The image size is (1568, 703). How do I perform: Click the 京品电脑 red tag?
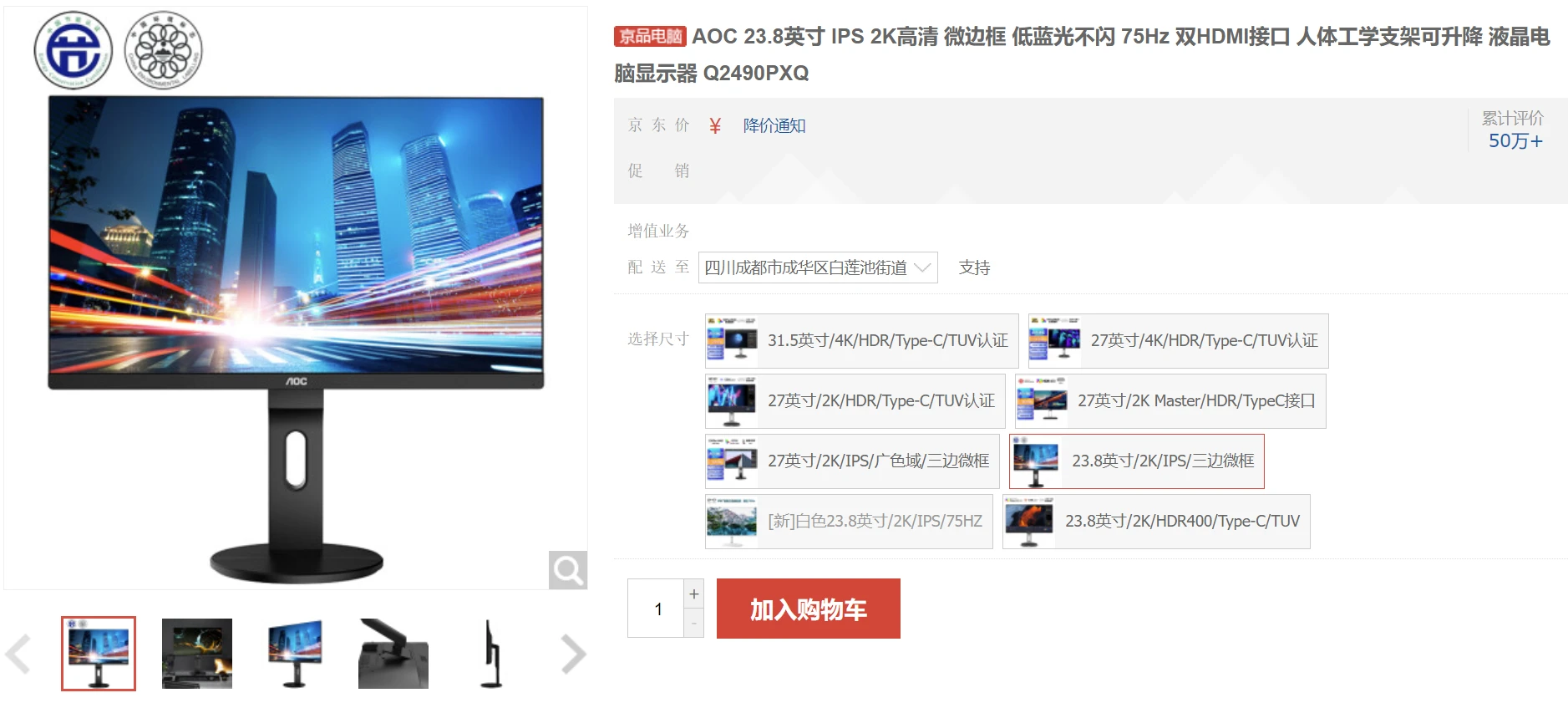click(650, 36)
